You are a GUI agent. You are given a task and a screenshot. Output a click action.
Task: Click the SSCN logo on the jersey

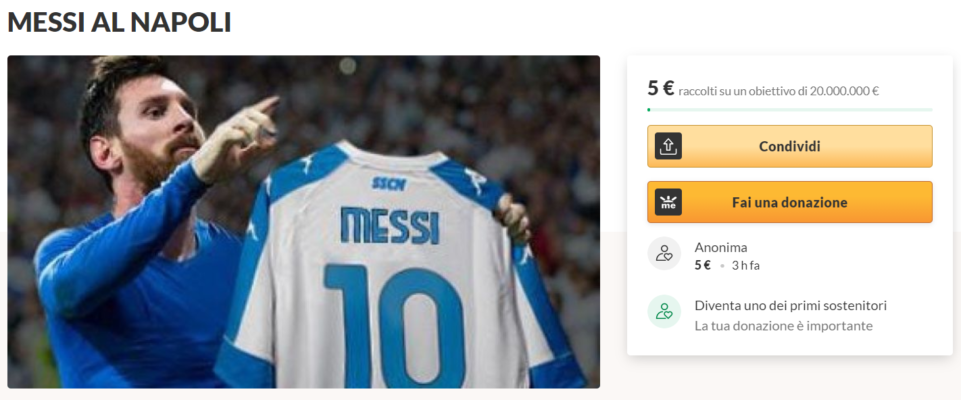tap(386, 182)
